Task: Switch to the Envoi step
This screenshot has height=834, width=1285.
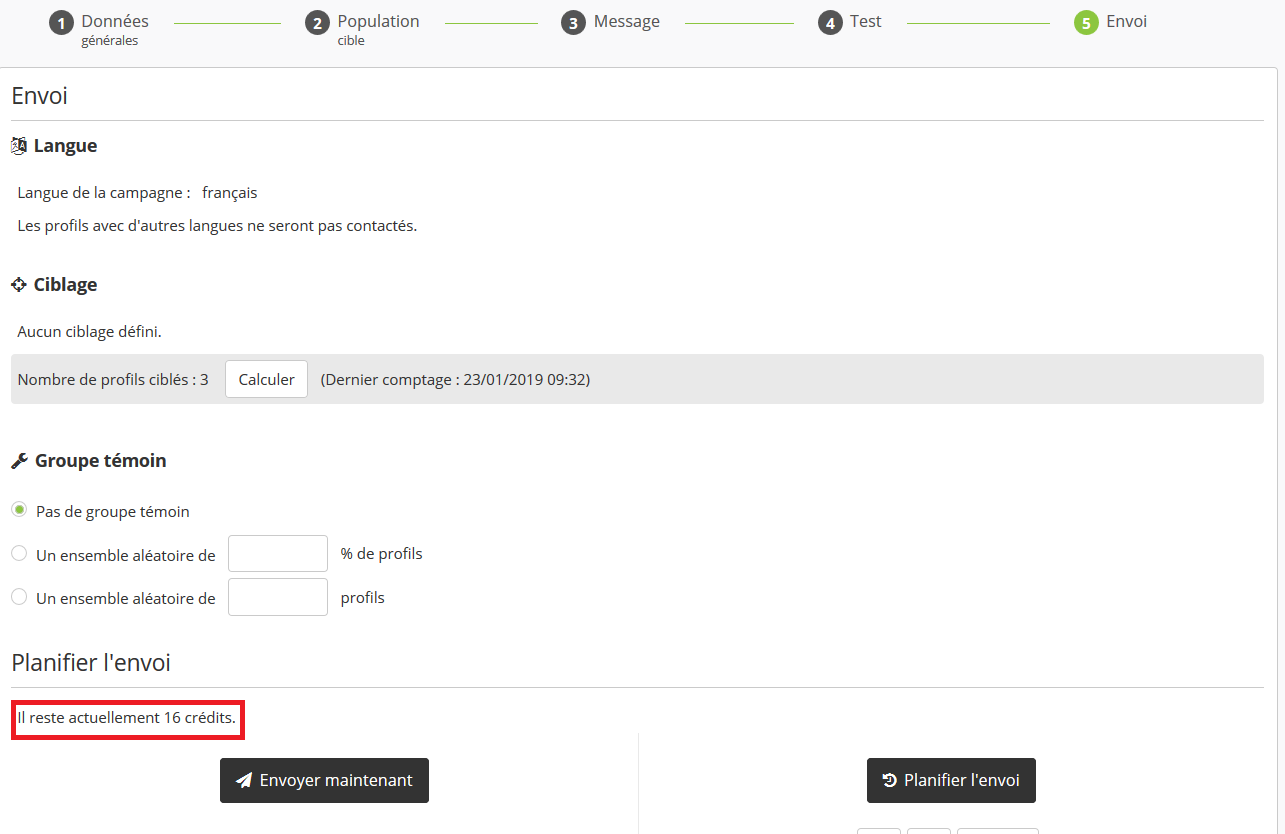Action: (x=1125, y=22)
